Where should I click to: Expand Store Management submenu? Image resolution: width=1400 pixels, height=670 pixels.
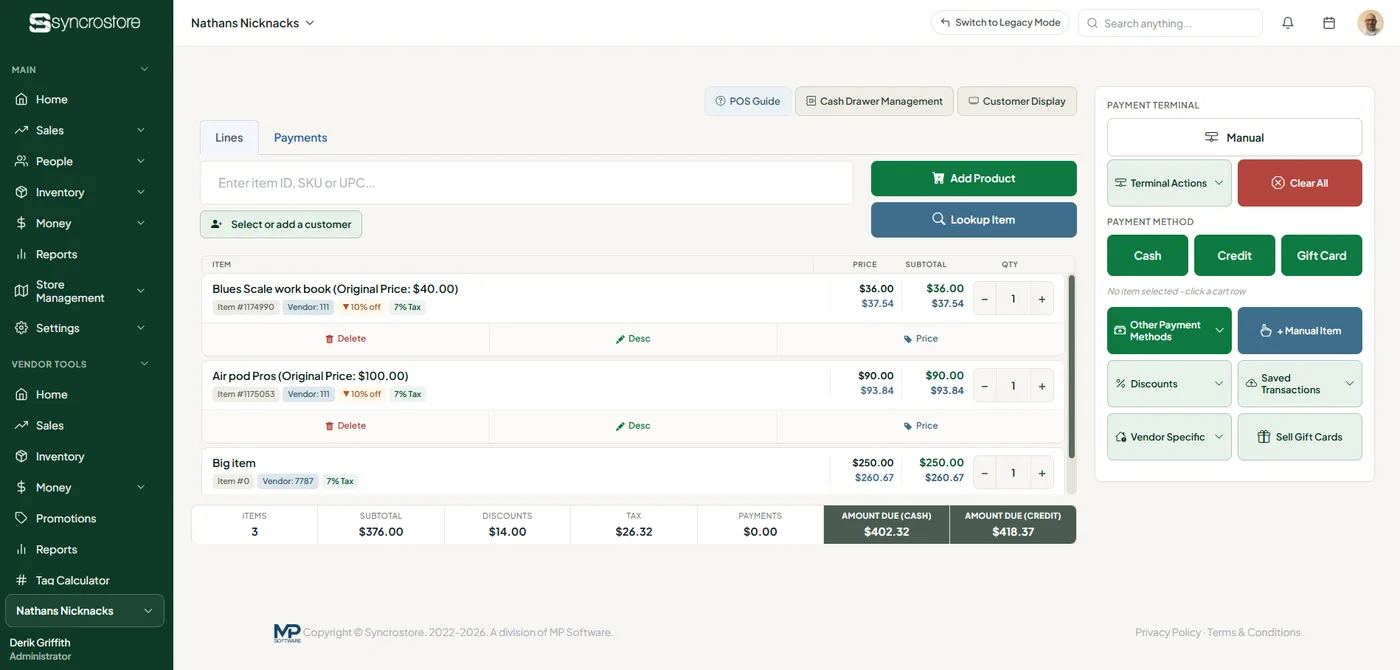pyautogui.click(x=140, y=291)
